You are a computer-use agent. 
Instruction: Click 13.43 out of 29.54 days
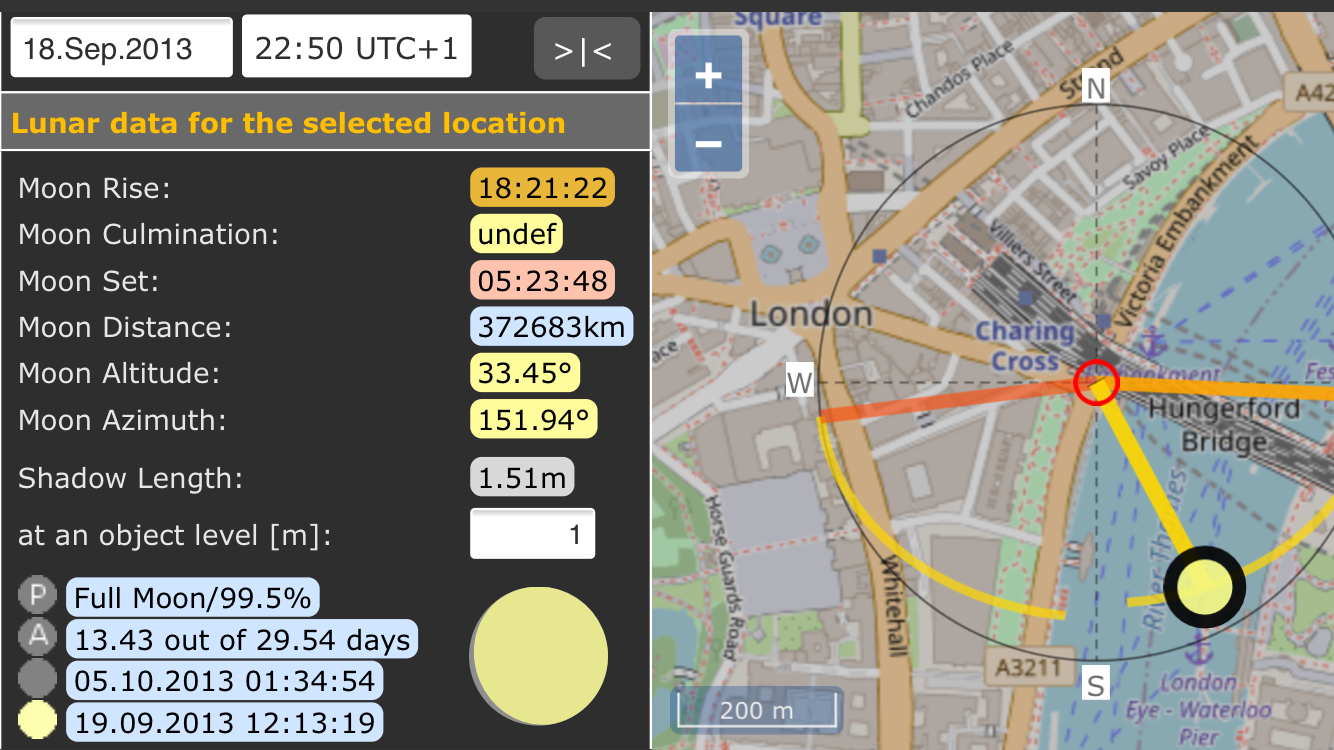point(242,639)
